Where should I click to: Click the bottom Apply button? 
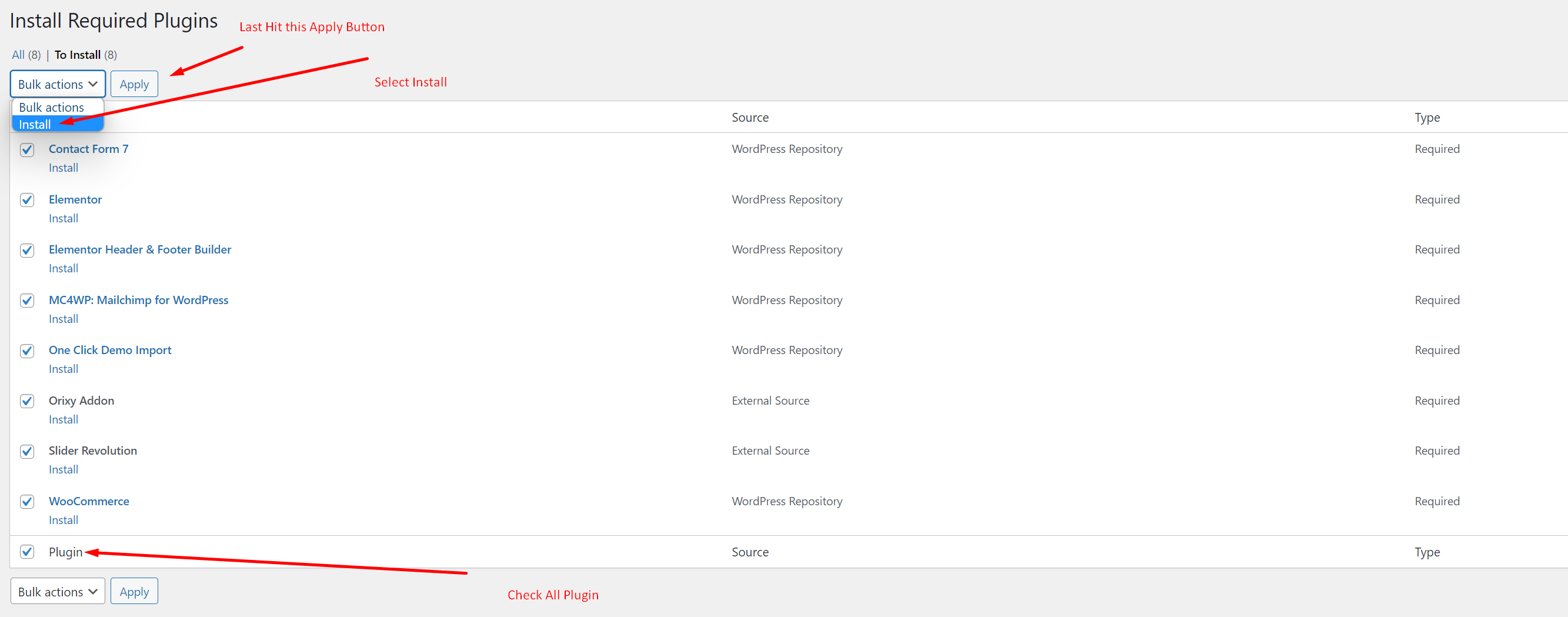coord(134,591)
